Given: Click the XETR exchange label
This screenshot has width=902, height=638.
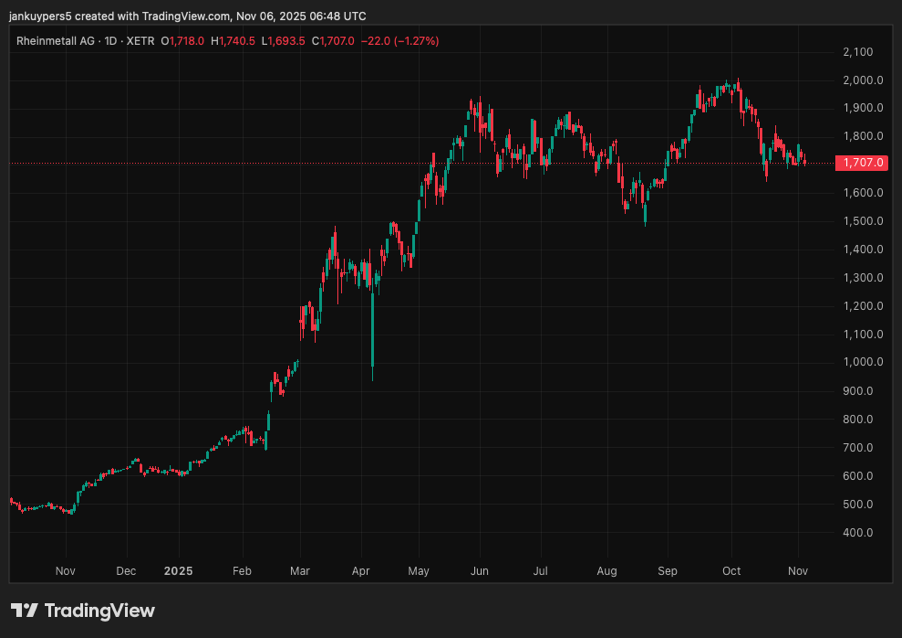Looking at the screenshot, I should pyautogui.click(x=140, y=41).
